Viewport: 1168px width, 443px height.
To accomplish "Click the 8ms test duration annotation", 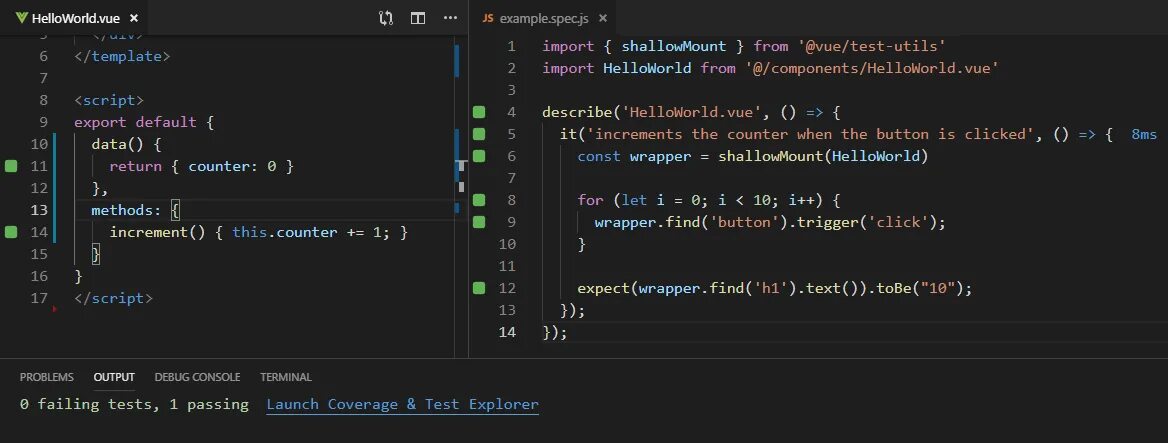I will (1143, 134).
